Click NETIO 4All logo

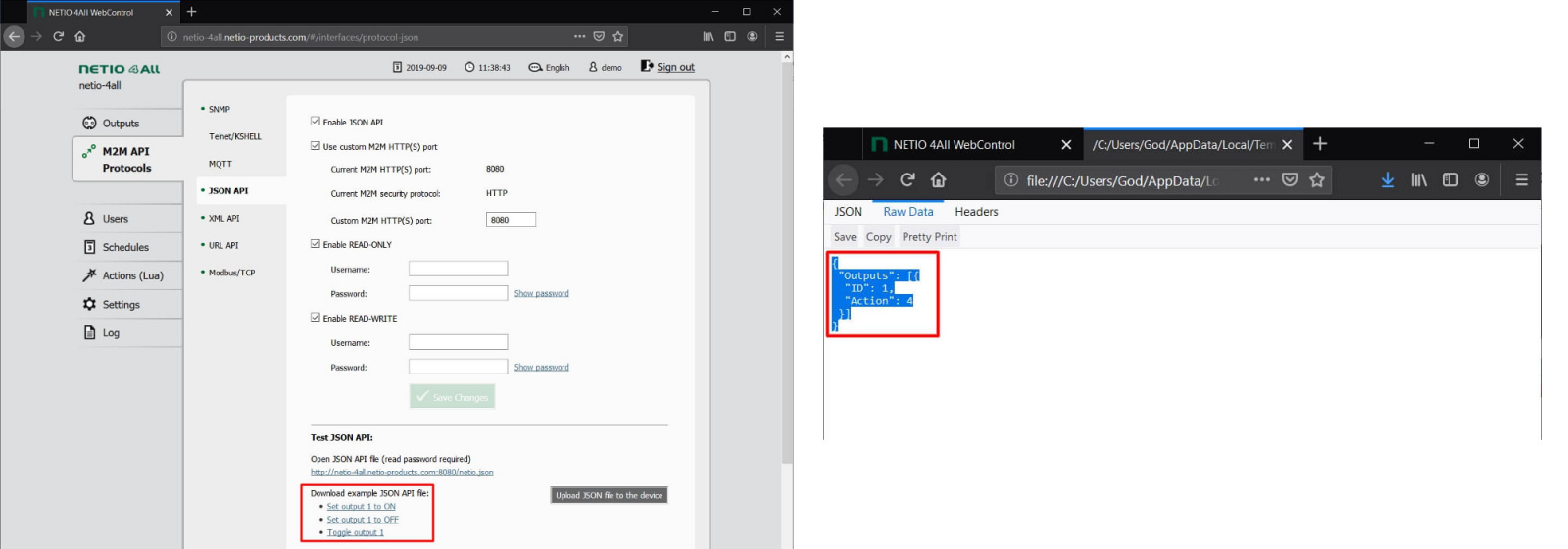[x=120, y=69]
